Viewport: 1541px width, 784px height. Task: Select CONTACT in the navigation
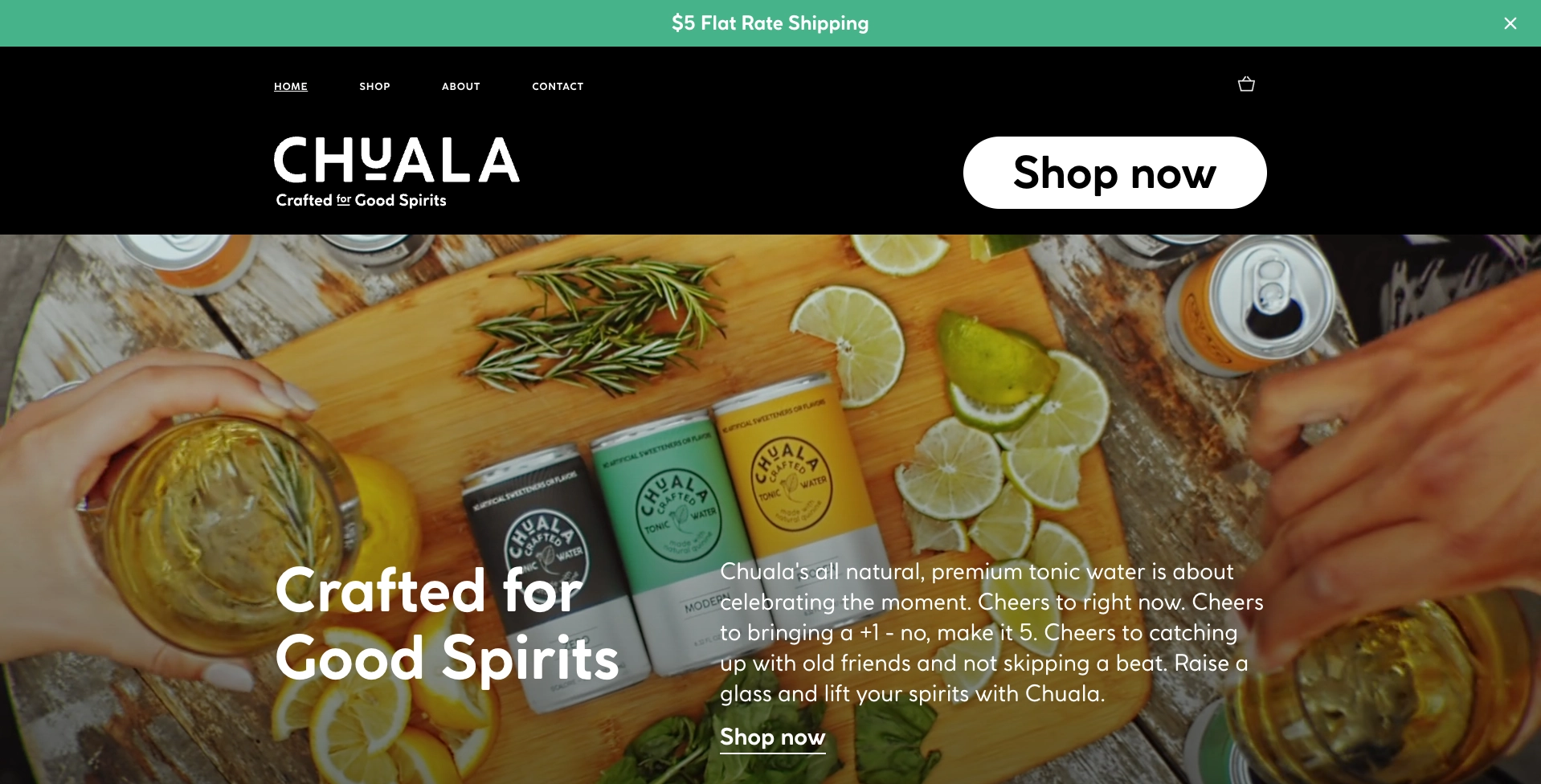click(x=558, y=86)
